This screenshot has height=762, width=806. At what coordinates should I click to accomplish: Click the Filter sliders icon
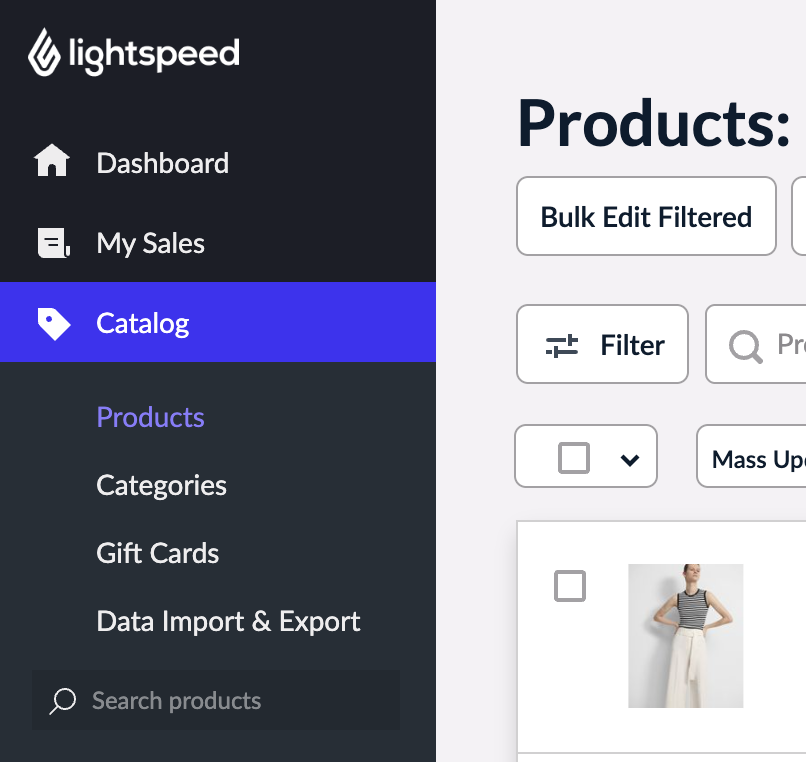click(x=562, y=346)
